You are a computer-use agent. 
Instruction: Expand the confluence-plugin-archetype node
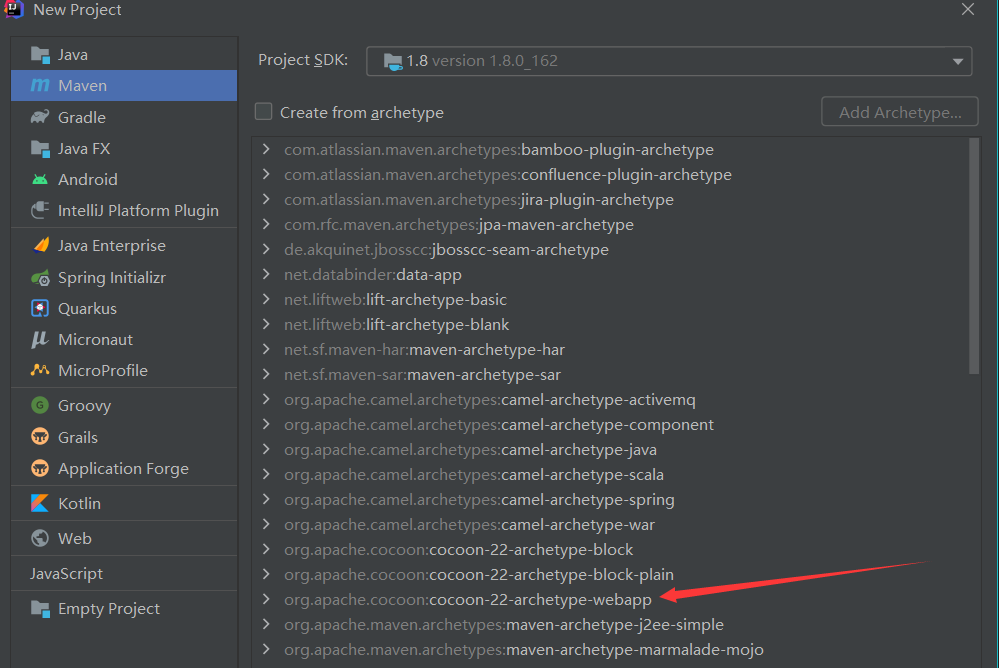(266, 174)
